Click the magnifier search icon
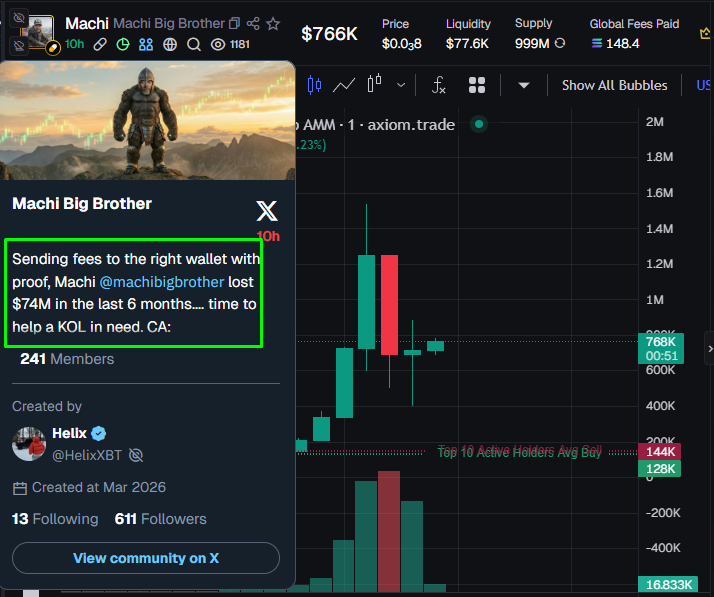 click(x=194, y=44)
